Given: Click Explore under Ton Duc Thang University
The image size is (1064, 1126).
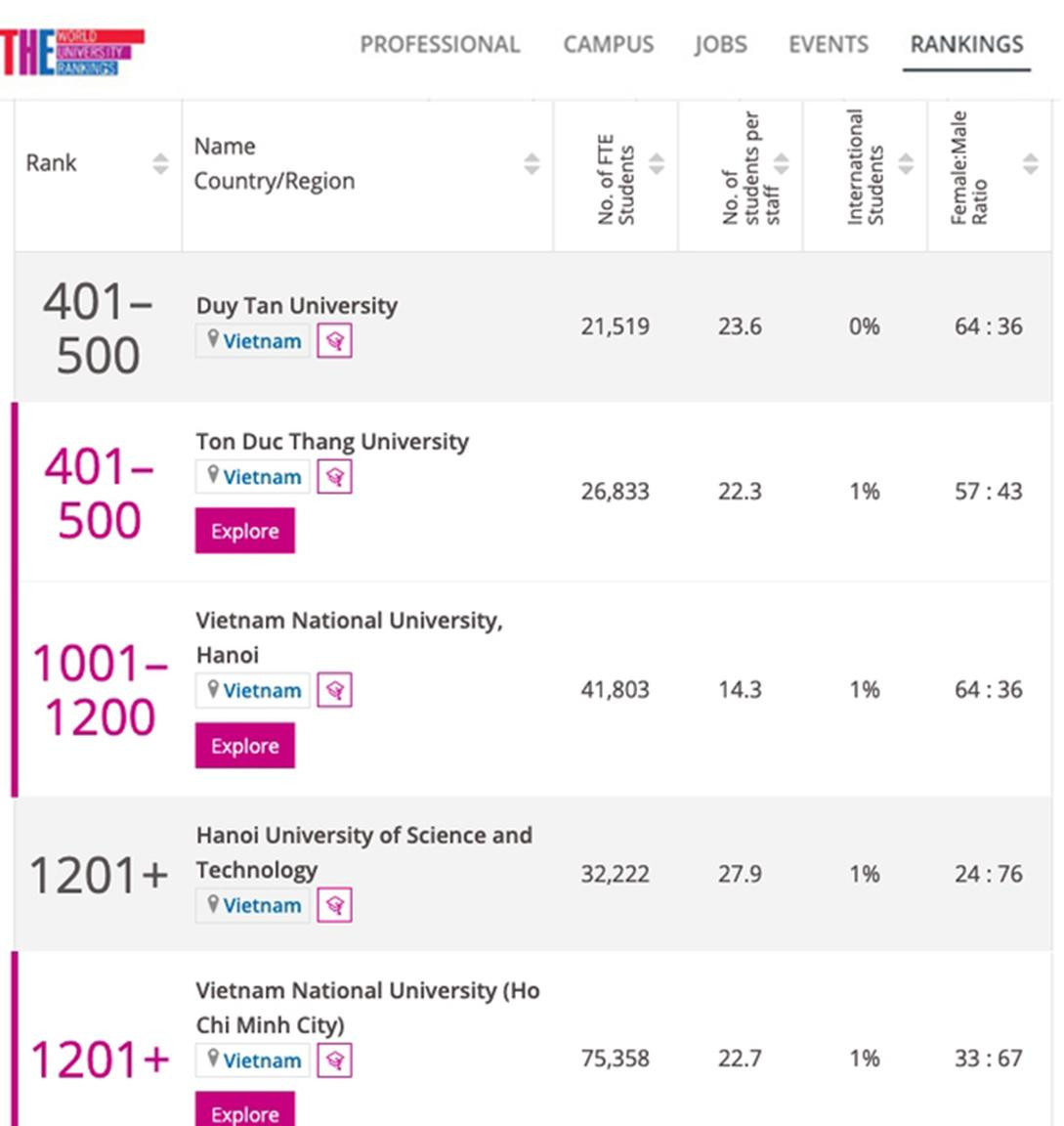Looking at the screenshot, I should [244, 531].
